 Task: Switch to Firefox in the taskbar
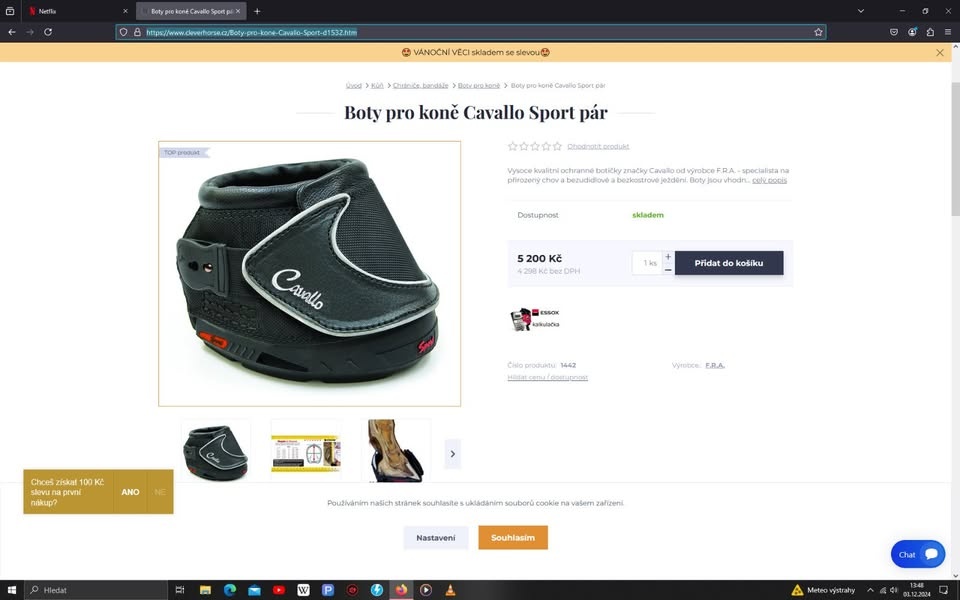[401, 590]
